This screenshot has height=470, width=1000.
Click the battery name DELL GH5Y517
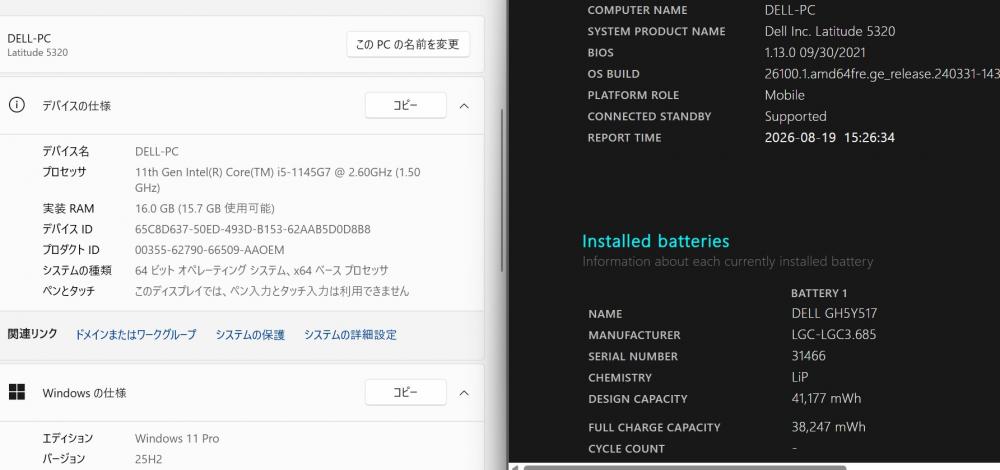point(834,313)
